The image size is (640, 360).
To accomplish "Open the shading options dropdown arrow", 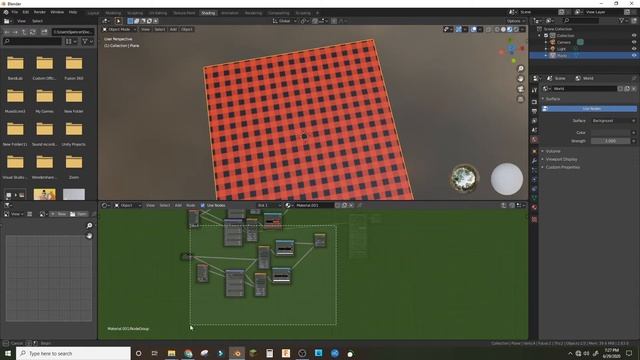I will coord(522,29).
